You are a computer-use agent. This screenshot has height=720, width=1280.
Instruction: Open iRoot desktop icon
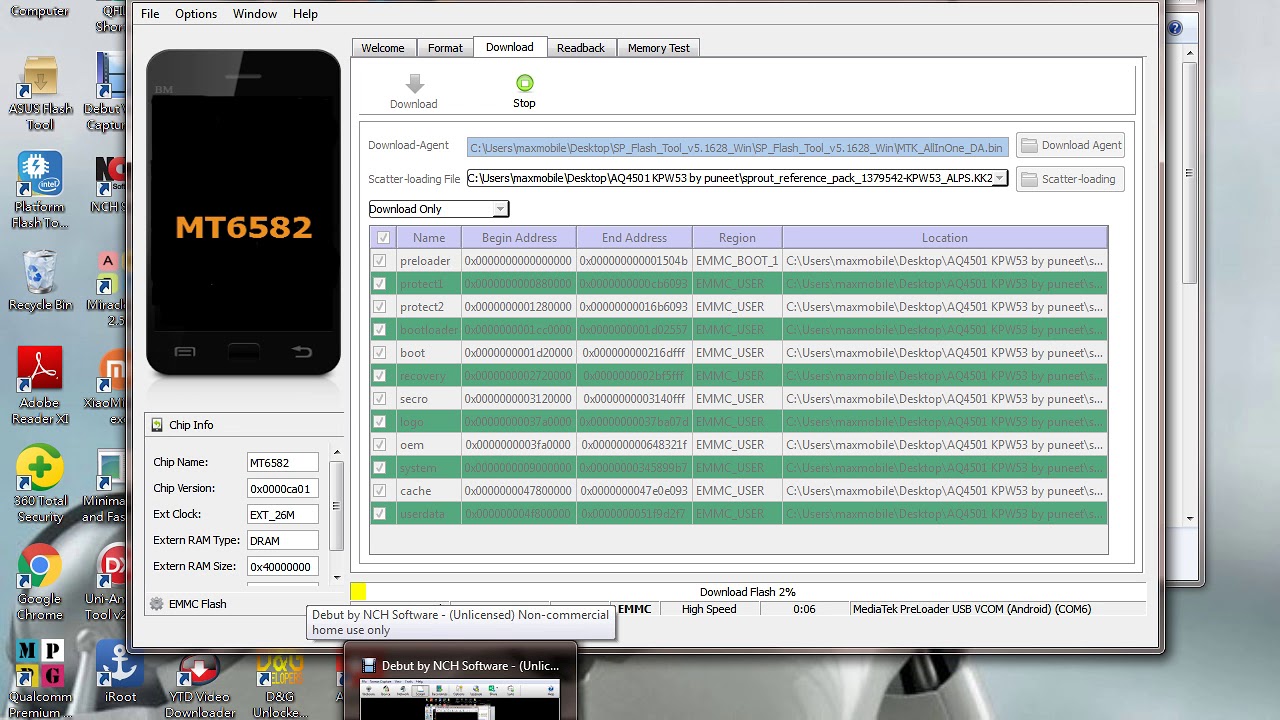tap(121, 672)
